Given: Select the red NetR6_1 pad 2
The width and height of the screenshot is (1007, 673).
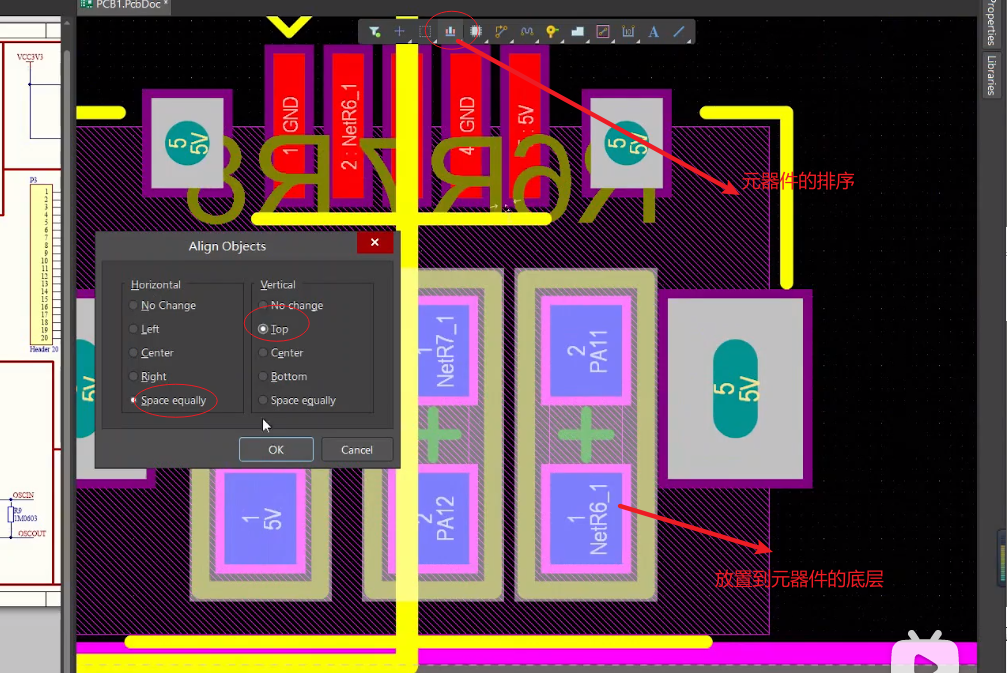Looking at the screenshot, I should point(349,125).
